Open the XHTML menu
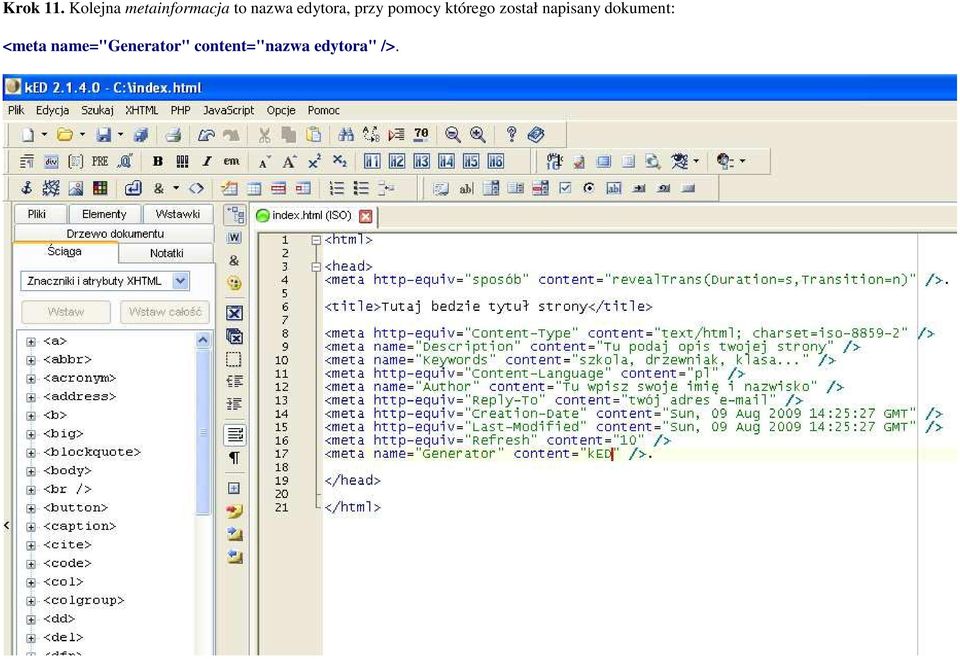 pos(141,110)
